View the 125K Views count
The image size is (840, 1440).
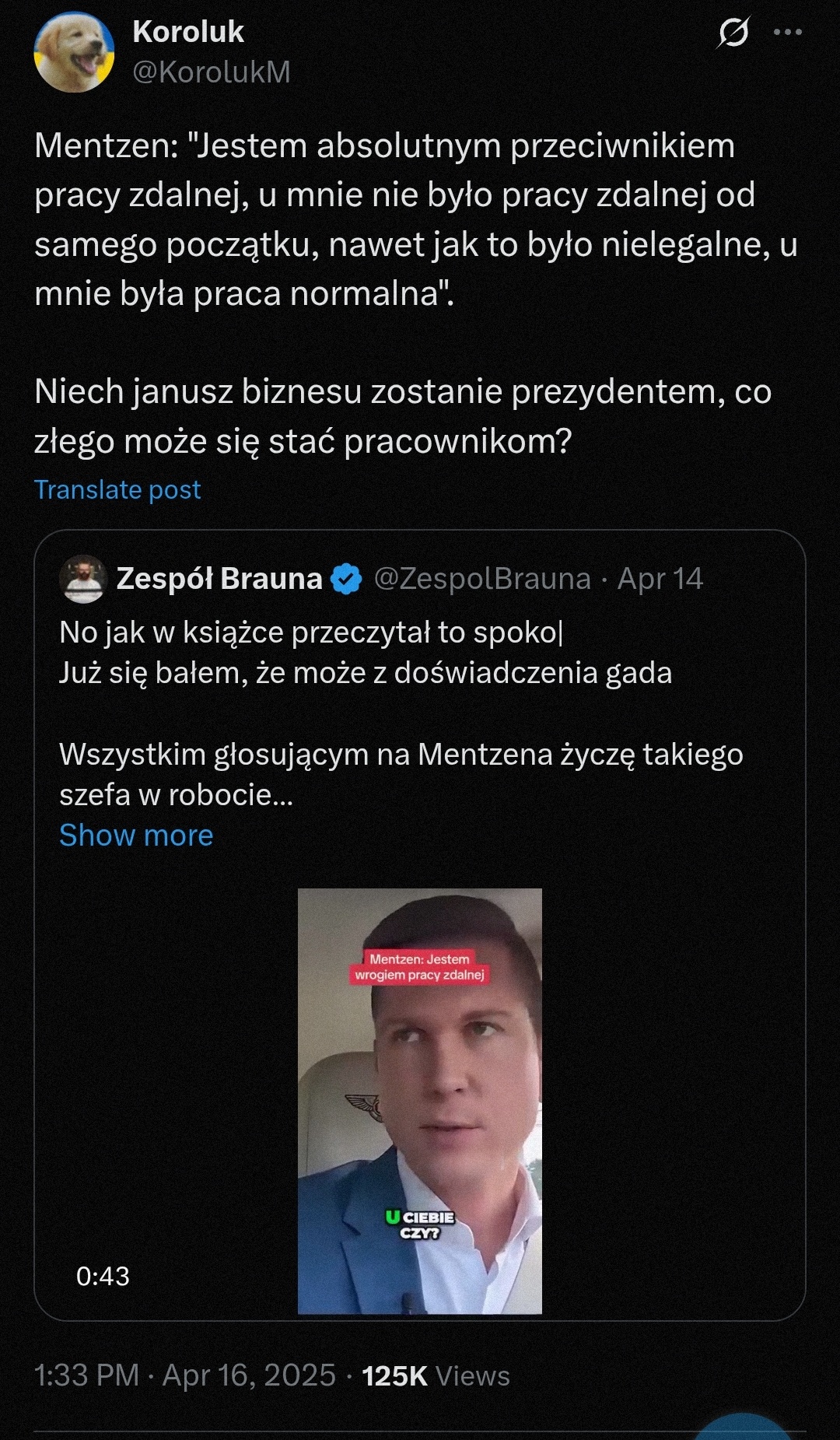coord(436,1375)
